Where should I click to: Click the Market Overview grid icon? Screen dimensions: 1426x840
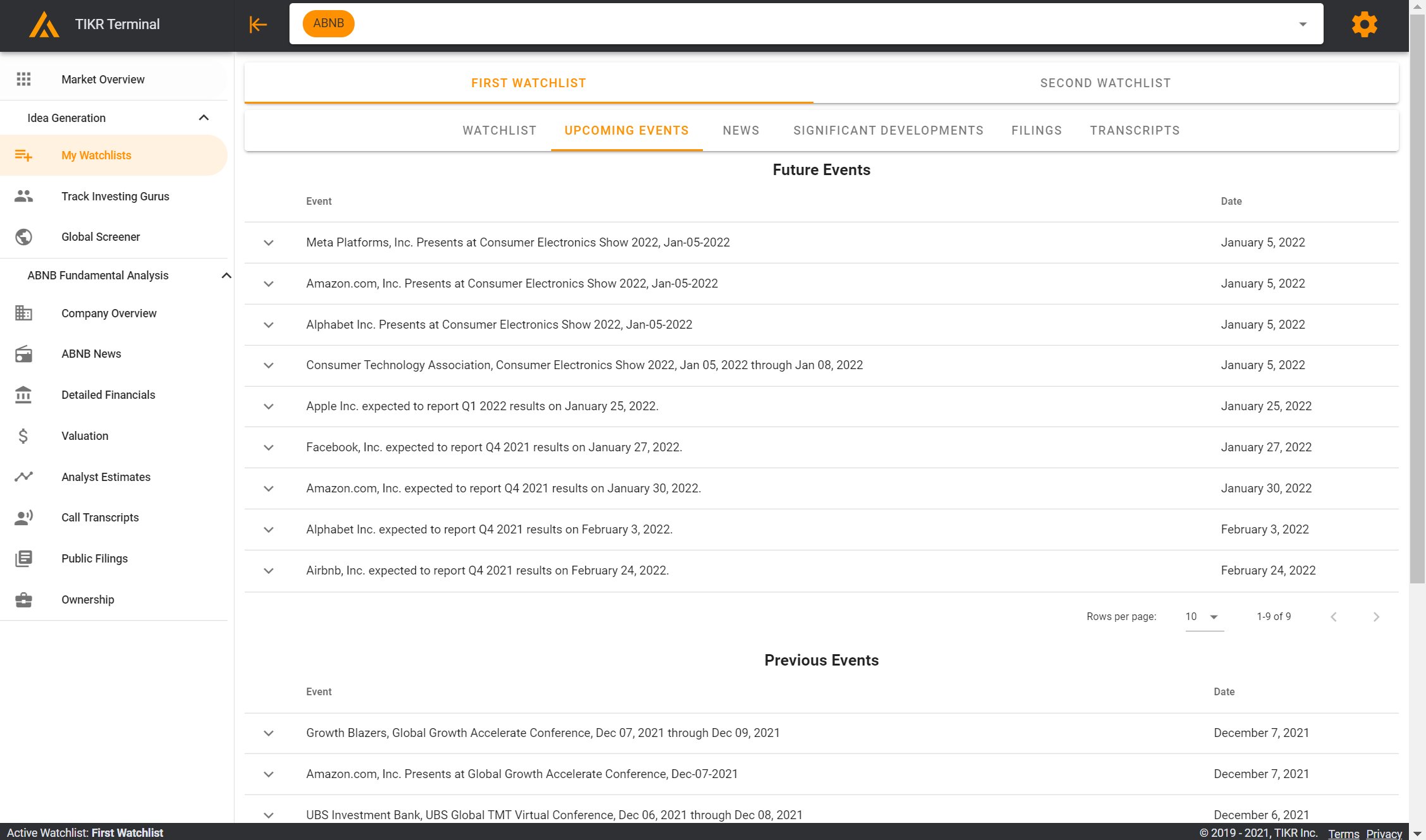pyautogui.click(x=23, y=79)
